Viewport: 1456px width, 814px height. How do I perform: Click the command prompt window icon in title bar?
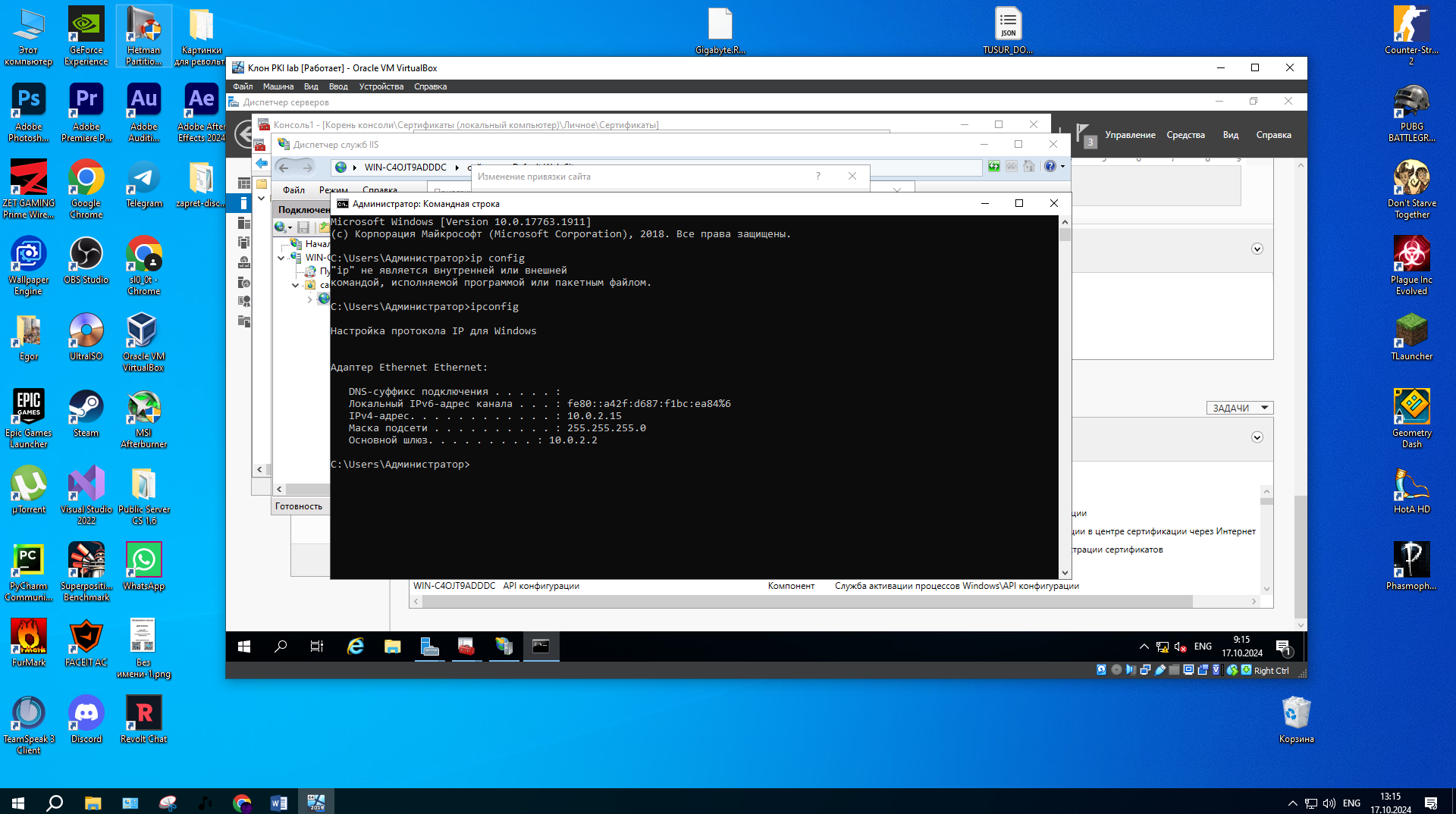click(x=342, y=203)
